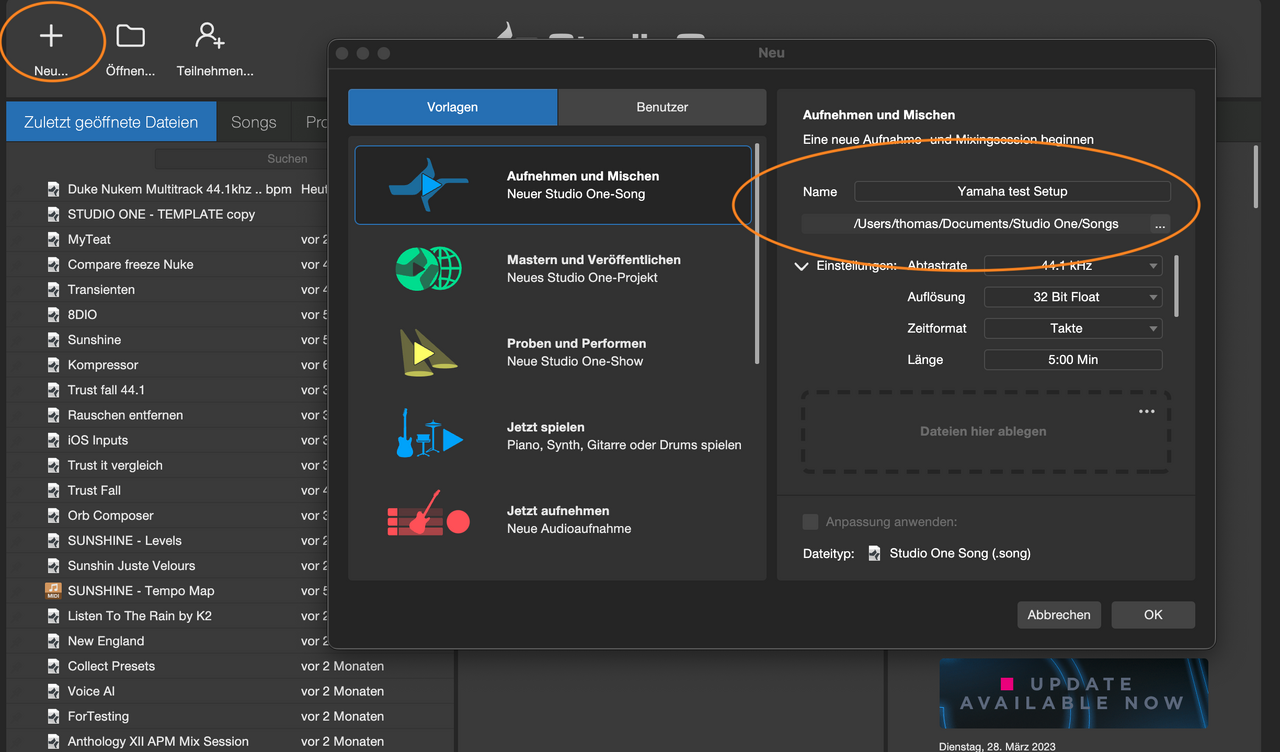Viewport: 1280px width, 752px height.
Task: Collapse the Einstellungen section chevron
Action: 801,266
